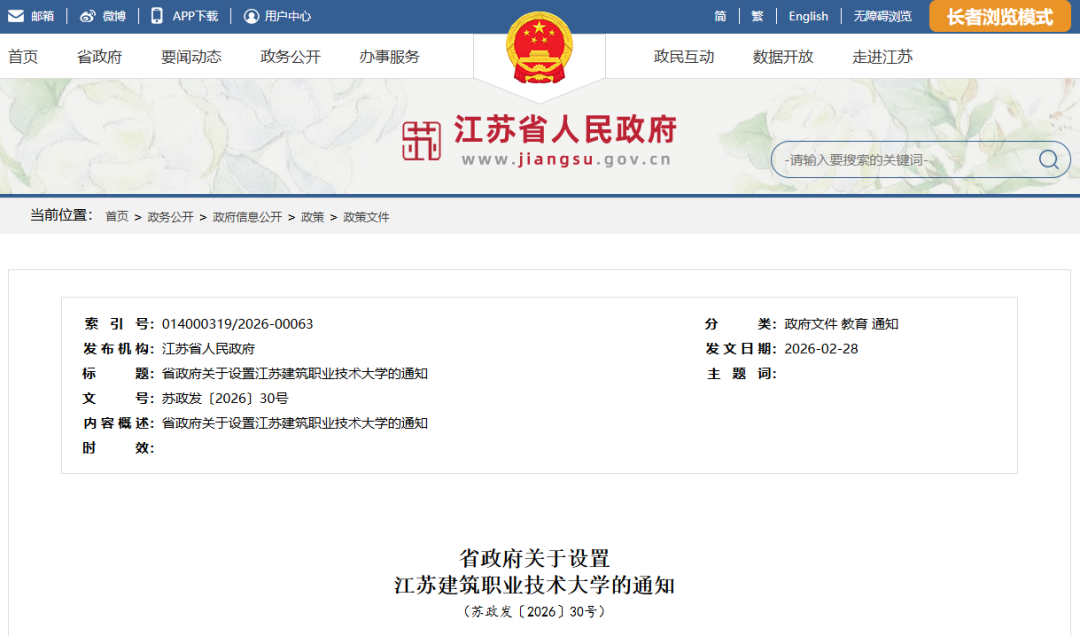1080x636 pixels.
Task: Enable 长者浏览模式 senior browsing mode
Action: (999, 17)
